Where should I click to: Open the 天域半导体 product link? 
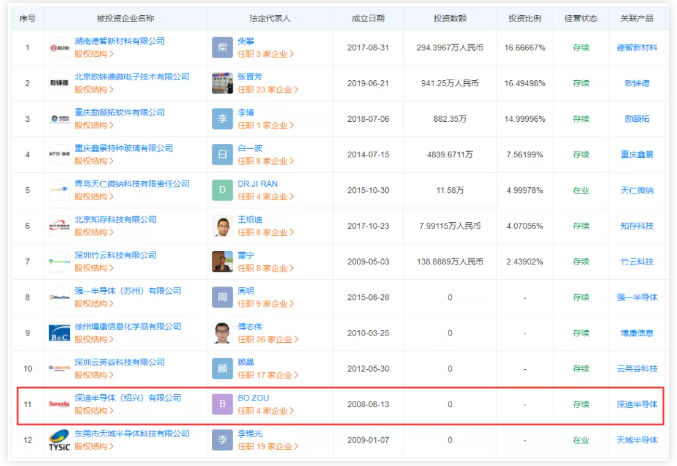(x=637, y=440)
